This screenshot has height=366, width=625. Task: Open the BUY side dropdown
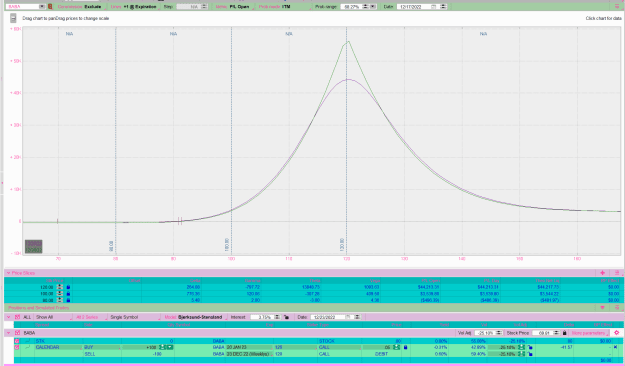pos(102,348)
